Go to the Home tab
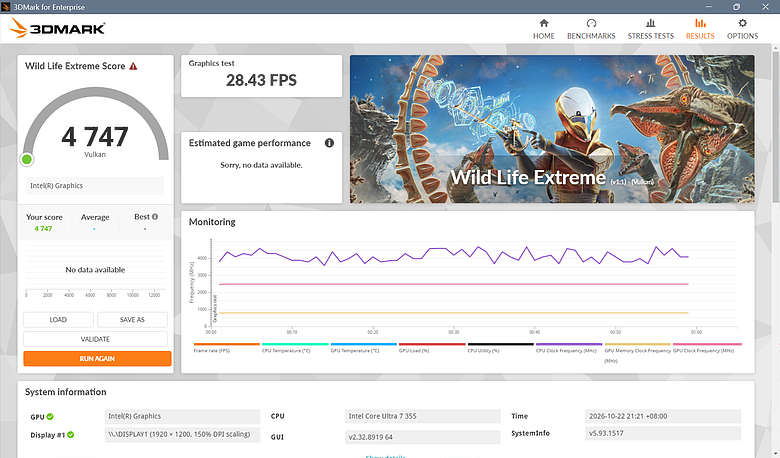The width and height of the screenshot is (780, 458). [544, 29]
